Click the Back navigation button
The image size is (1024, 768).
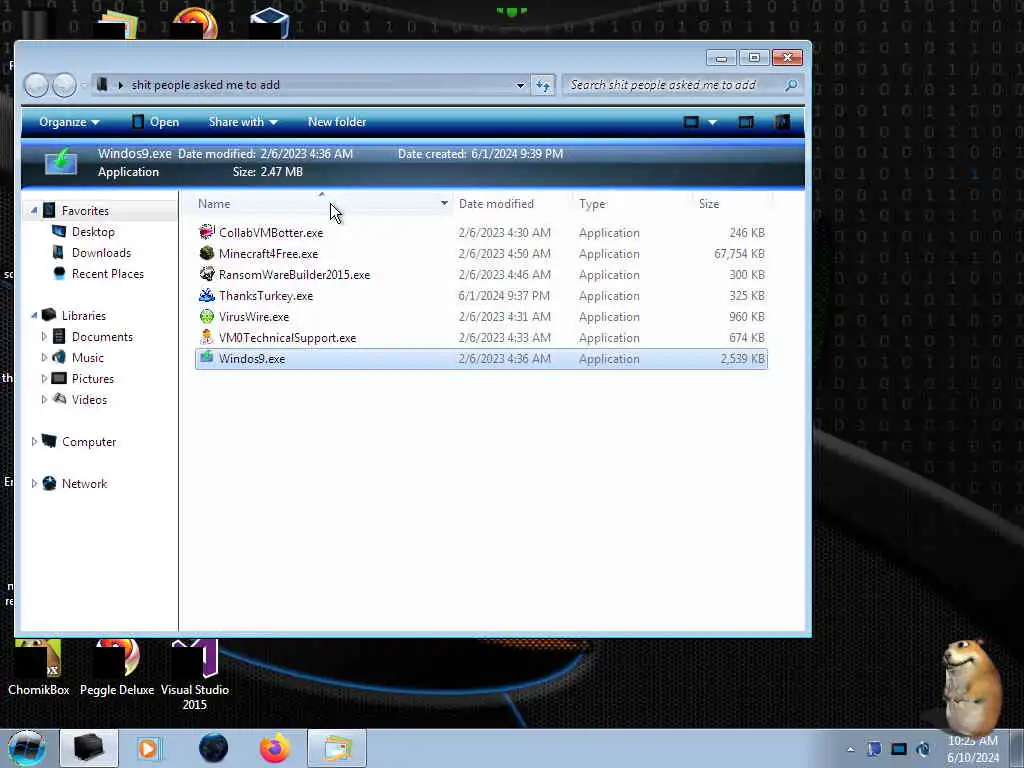click(36, 85)
